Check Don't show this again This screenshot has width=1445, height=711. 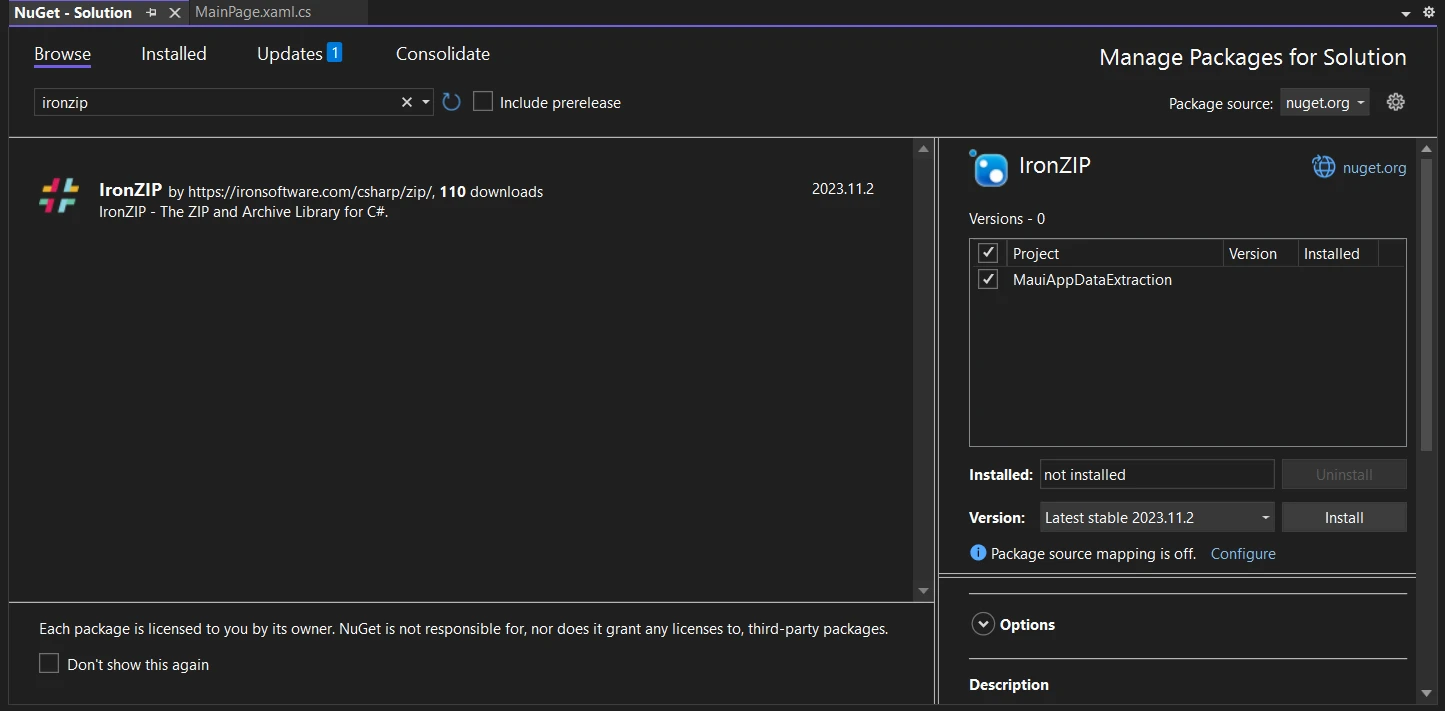(49, 664)
